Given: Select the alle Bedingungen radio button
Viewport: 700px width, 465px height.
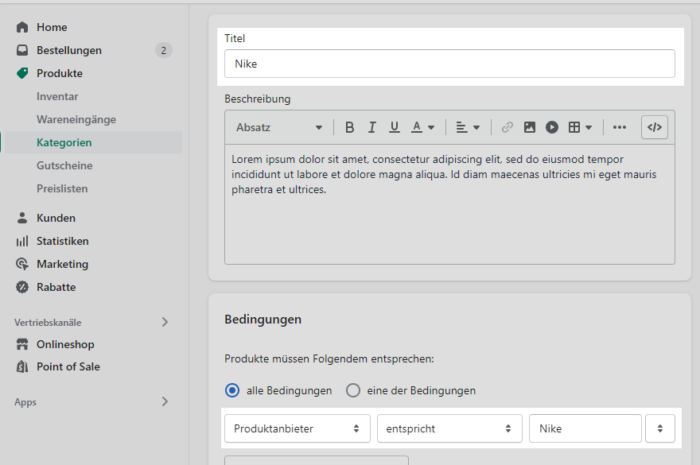Looking at the screenshot, I should pos(232,390).
